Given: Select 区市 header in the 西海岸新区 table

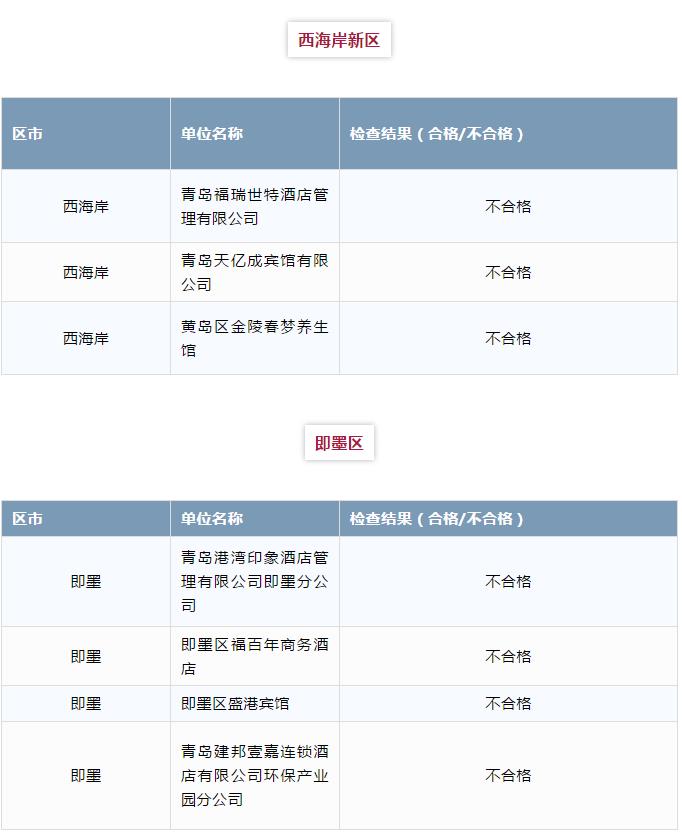Looking at the screenshot, I should point(28,134).
